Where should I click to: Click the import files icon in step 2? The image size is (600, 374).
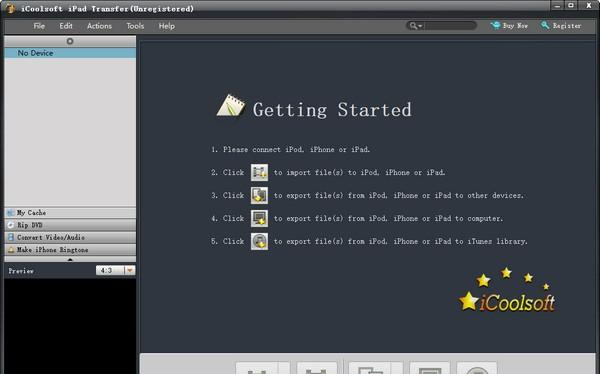pyautogui.click(x=259, y=172)
